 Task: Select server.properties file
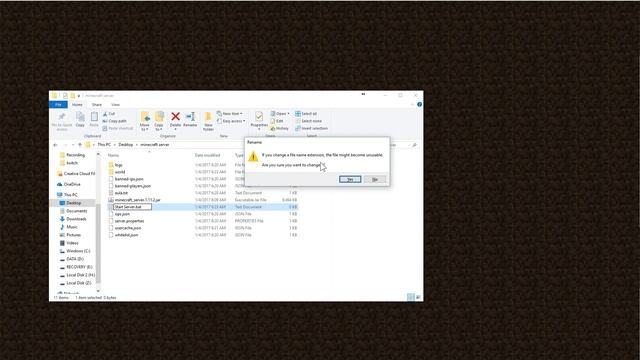coord(126,221)
